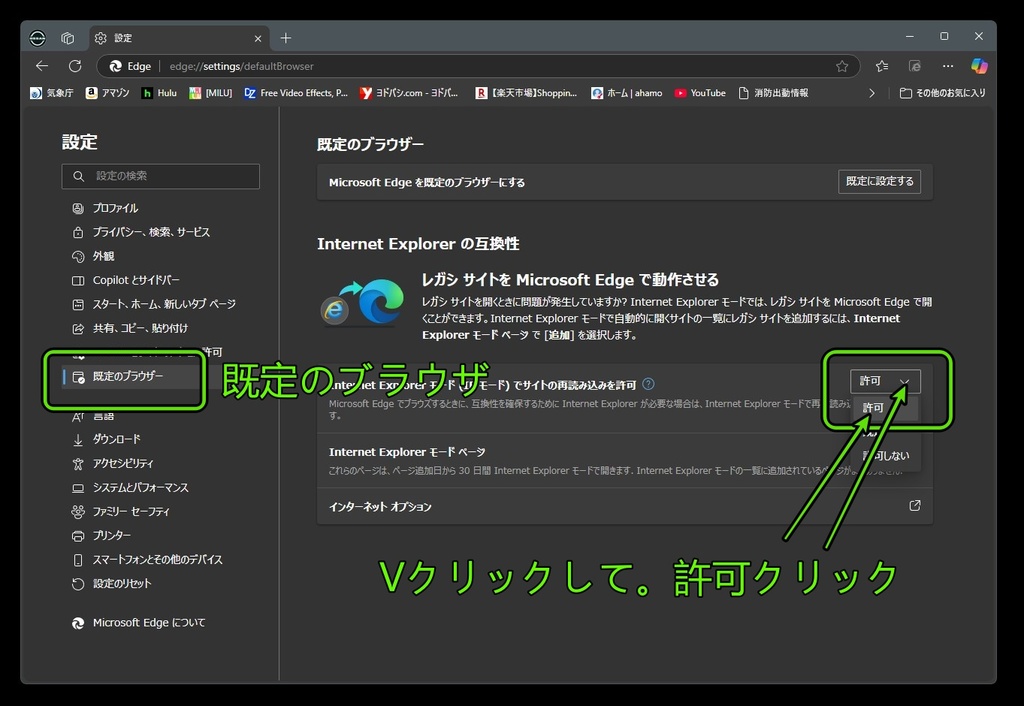This screenshot has width=1024, height=706.
Task: Open a new tab with plus button
Action: coord(285,38)
